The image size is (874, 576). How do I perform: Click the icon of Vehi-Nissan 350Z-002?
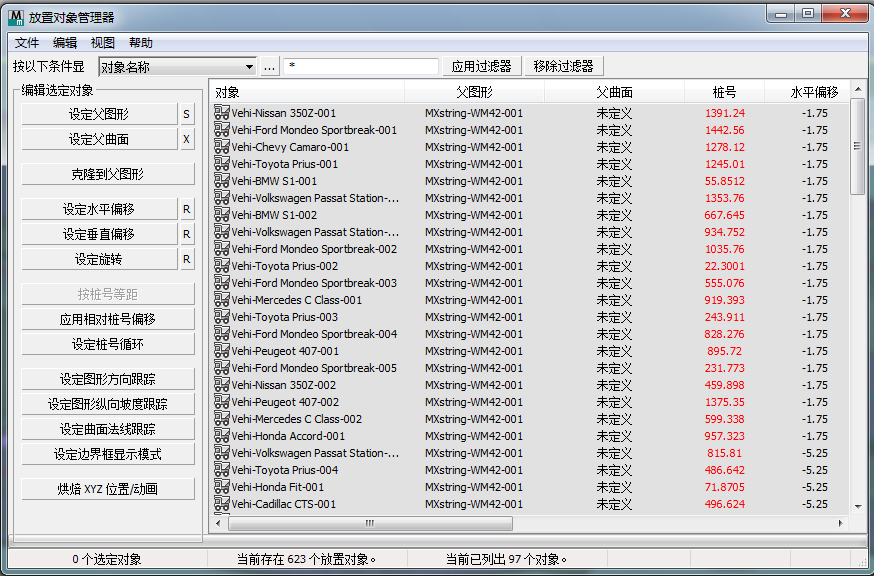pos(221,385)
